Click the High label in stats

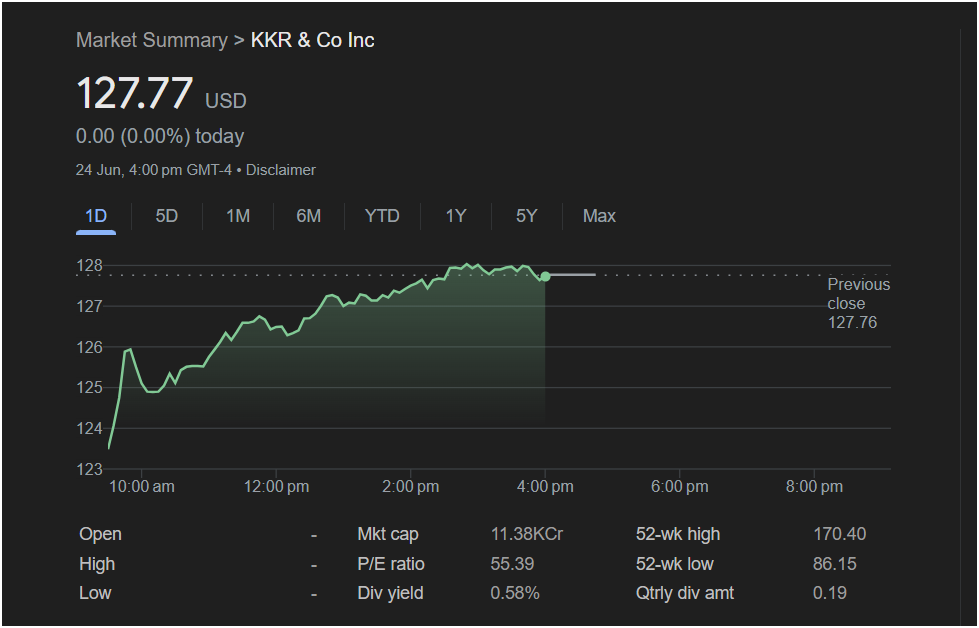[97, 564]
